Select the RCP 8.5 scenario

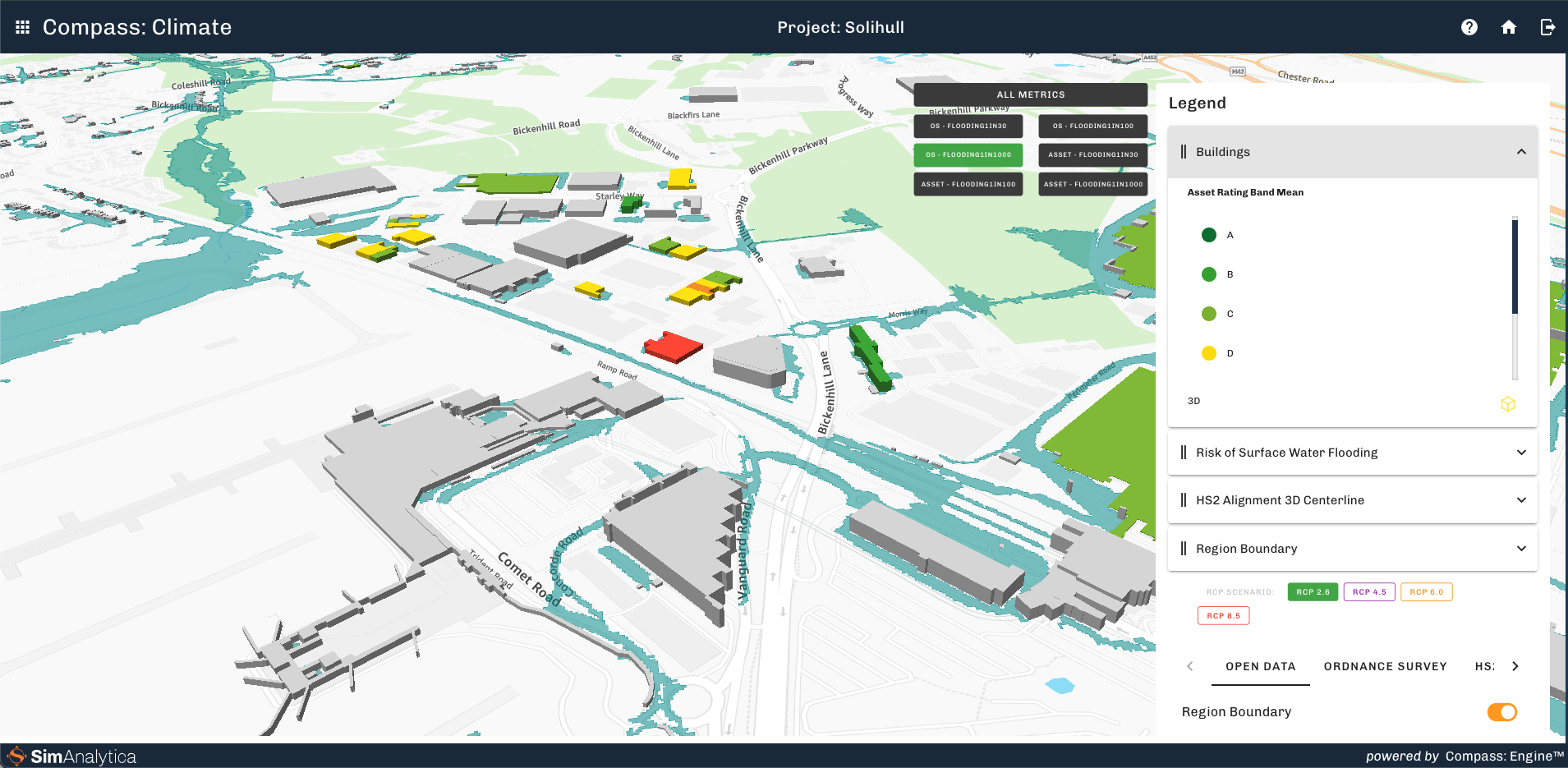pyautogui.click(x=1224, y=616)
